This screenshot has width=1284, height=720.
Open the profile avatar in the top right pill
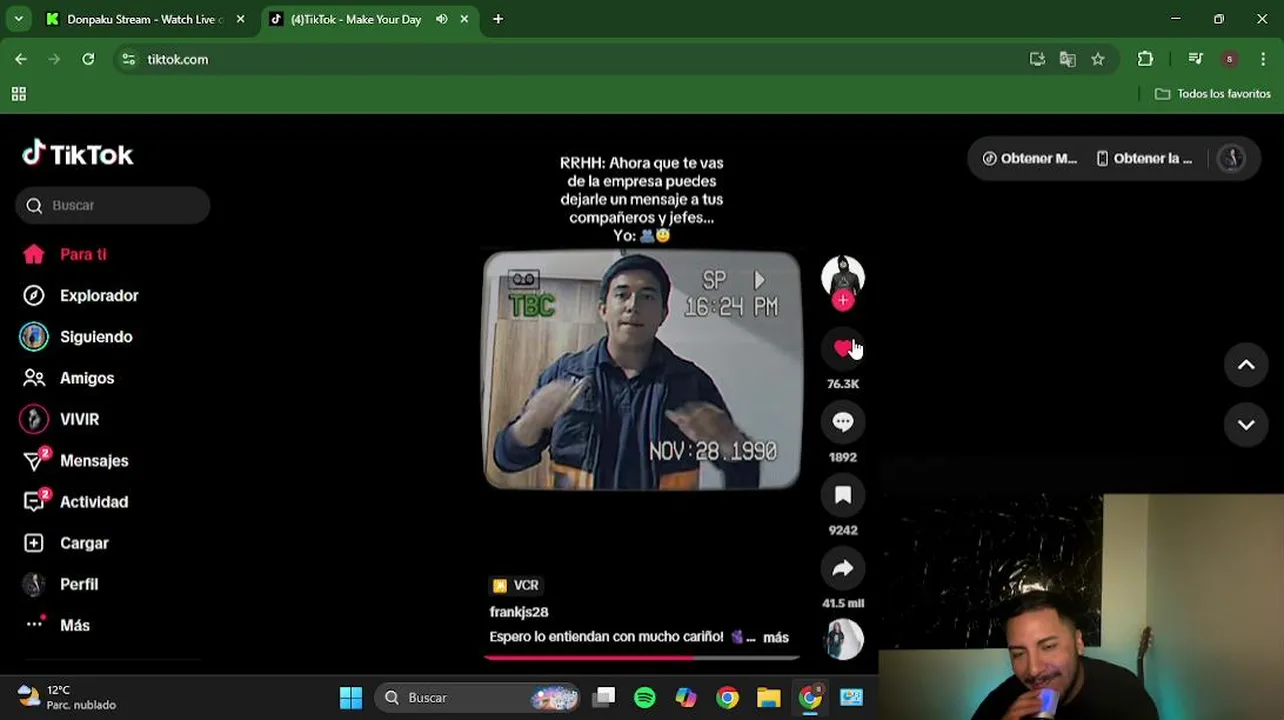(x=1232, y=158)
